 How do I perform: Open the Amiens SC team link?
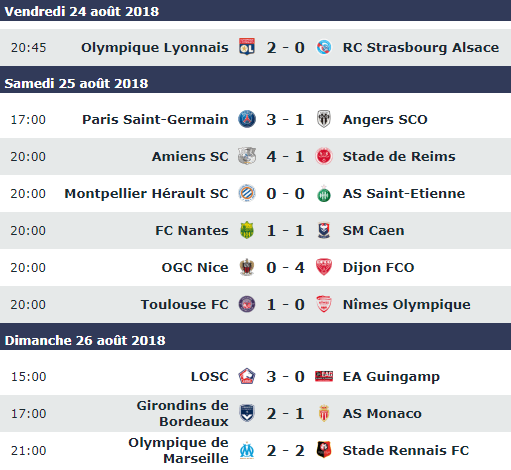click(190, 156)
